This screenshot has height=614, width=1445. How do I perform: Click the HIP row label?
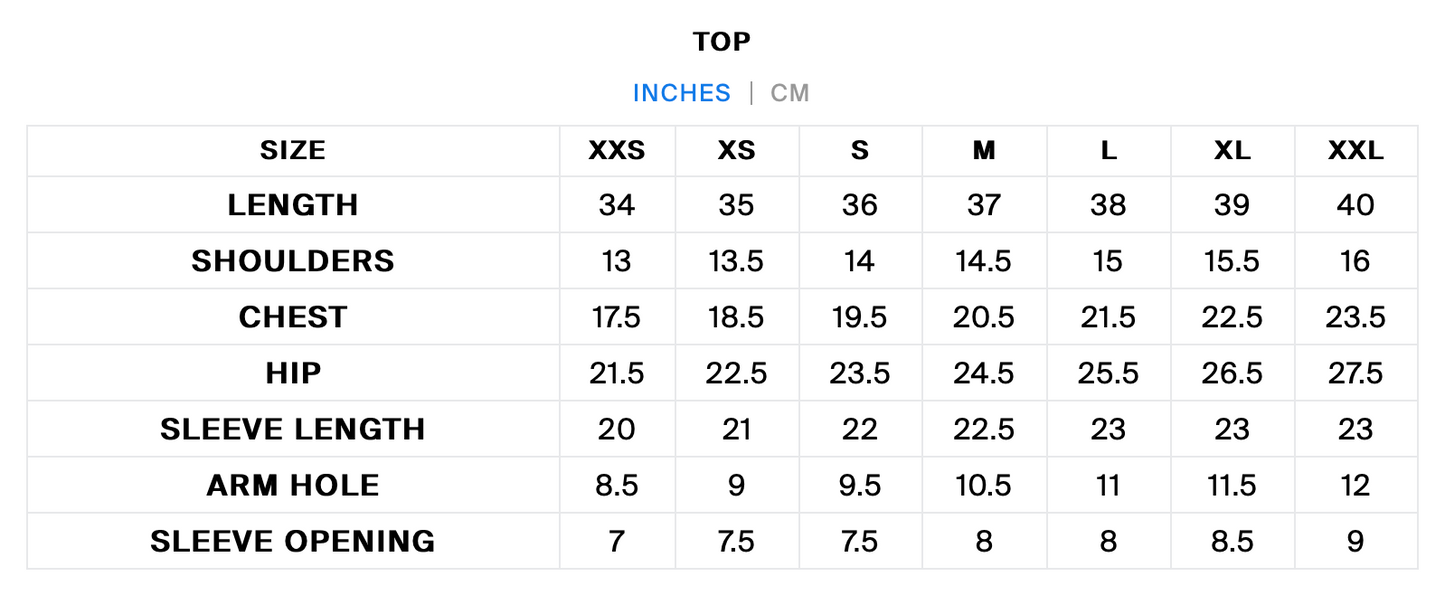click(293, 373)
